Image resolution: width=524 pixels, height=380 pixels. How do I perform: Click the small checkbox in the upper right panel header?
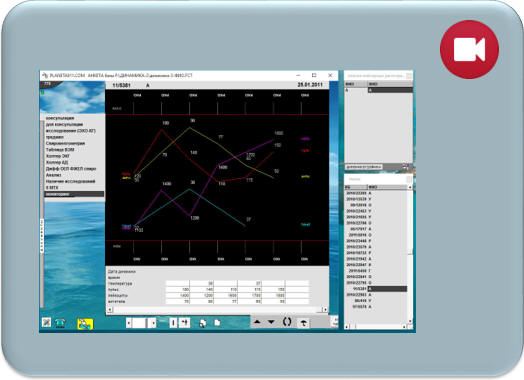(x=409, y=76)
